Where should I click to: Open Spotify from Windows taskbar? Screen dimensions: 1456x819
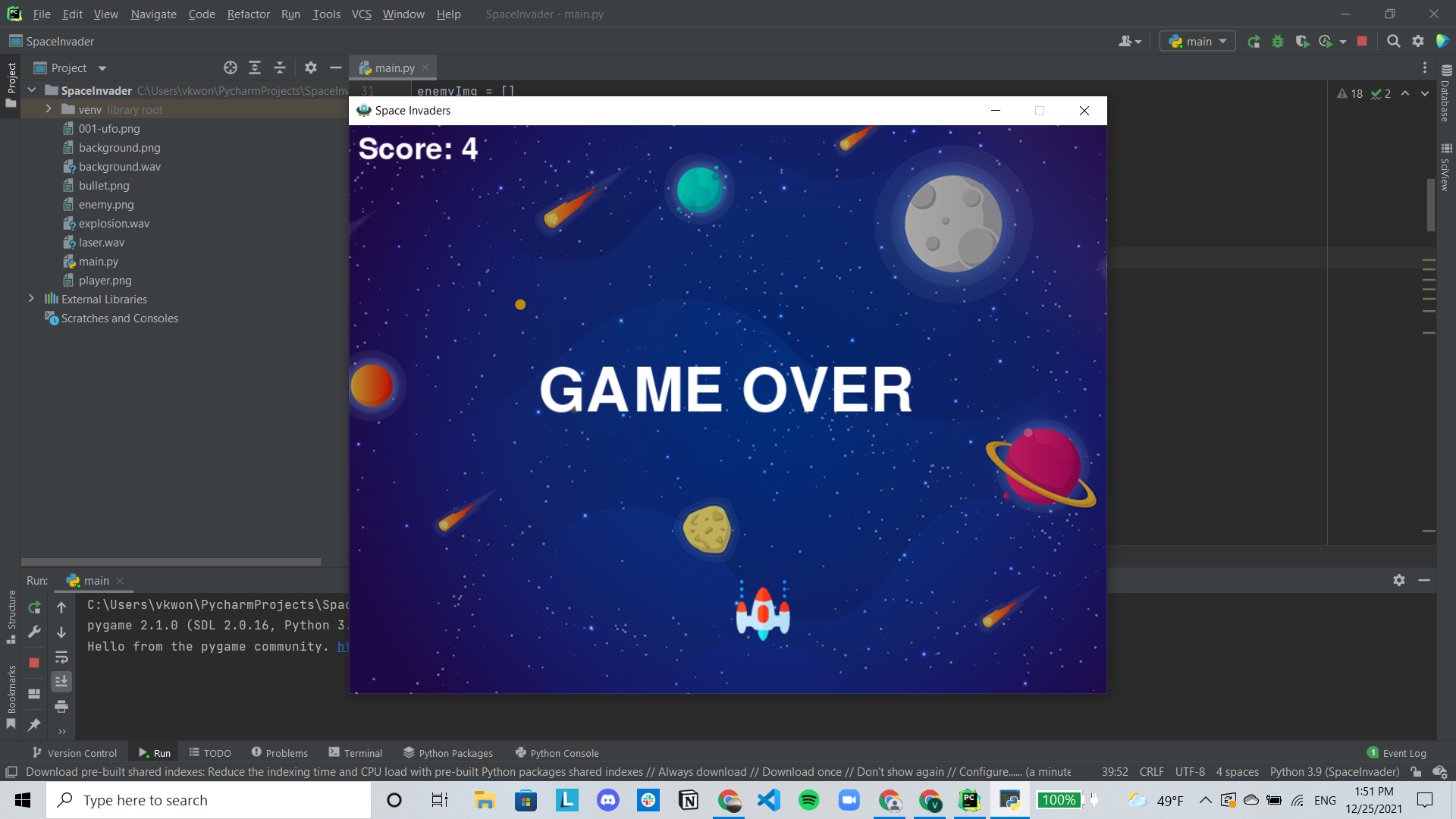tap(809, 800)
